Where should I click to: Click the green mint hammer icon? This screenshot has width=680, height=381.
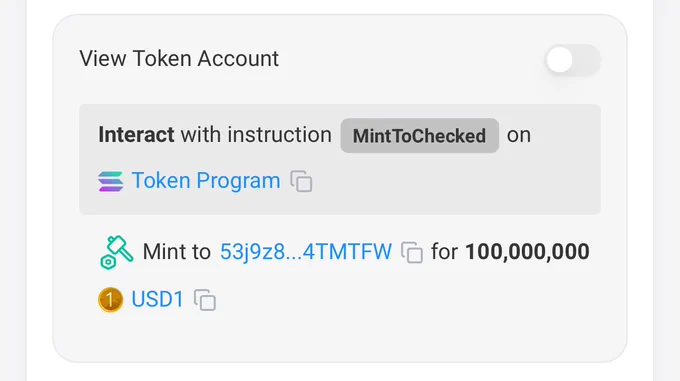[x=116, y=252]
